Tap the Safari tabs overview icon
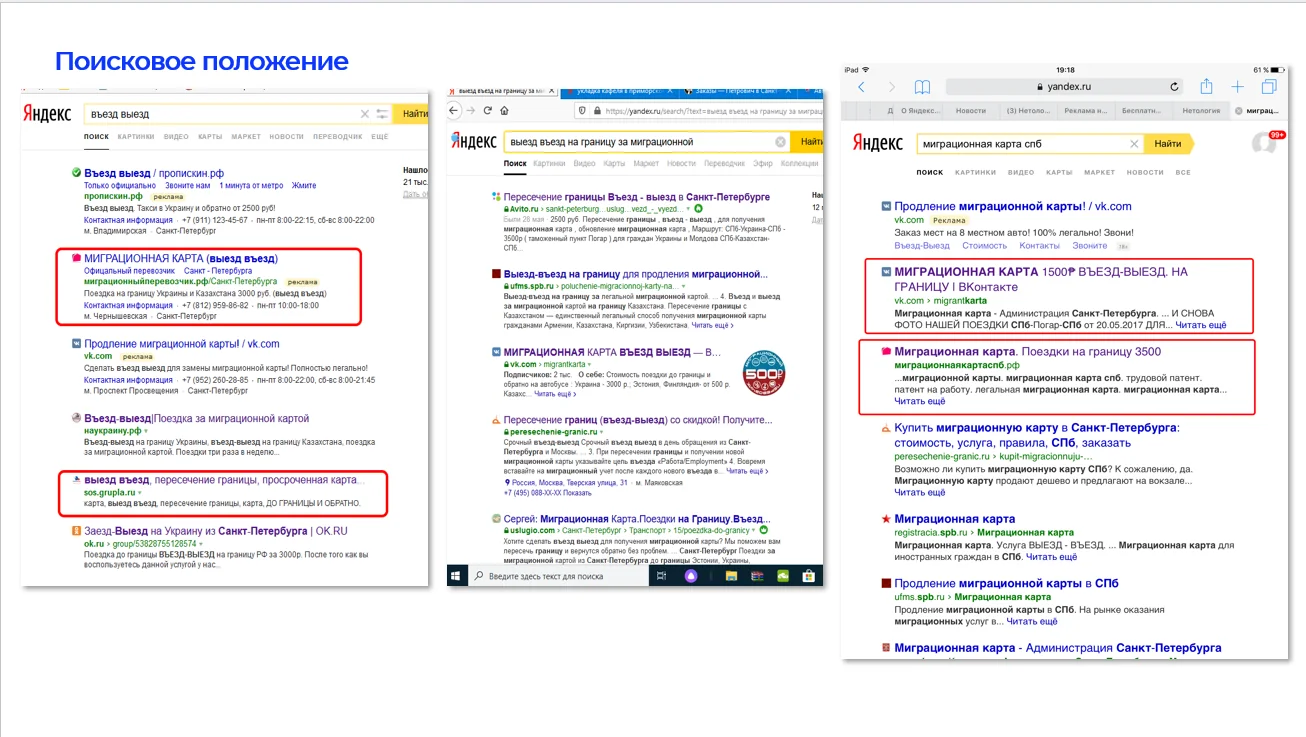The width and height of the screenshot is (1306, 737). click(1269, 87)
